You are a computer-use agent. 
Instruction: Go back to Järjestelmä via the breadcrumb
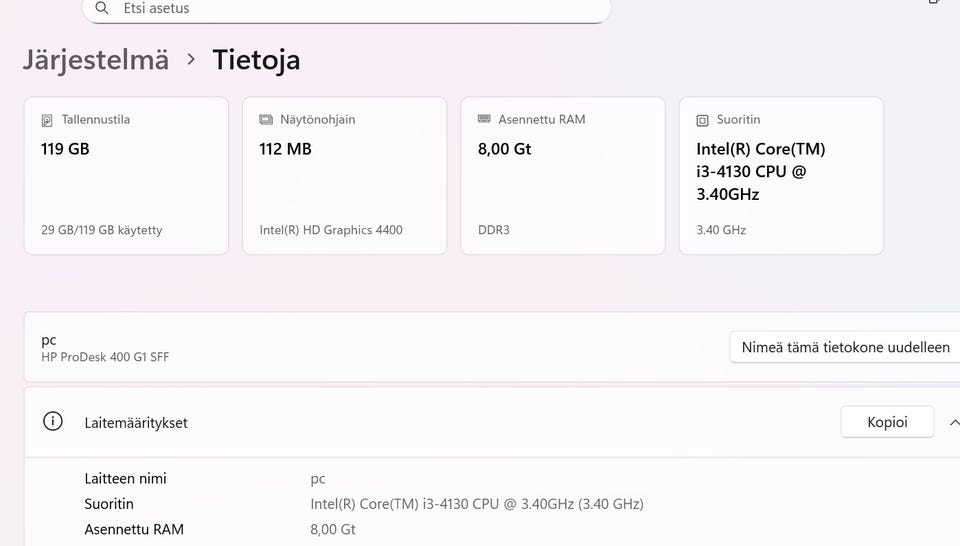point(96,60)
